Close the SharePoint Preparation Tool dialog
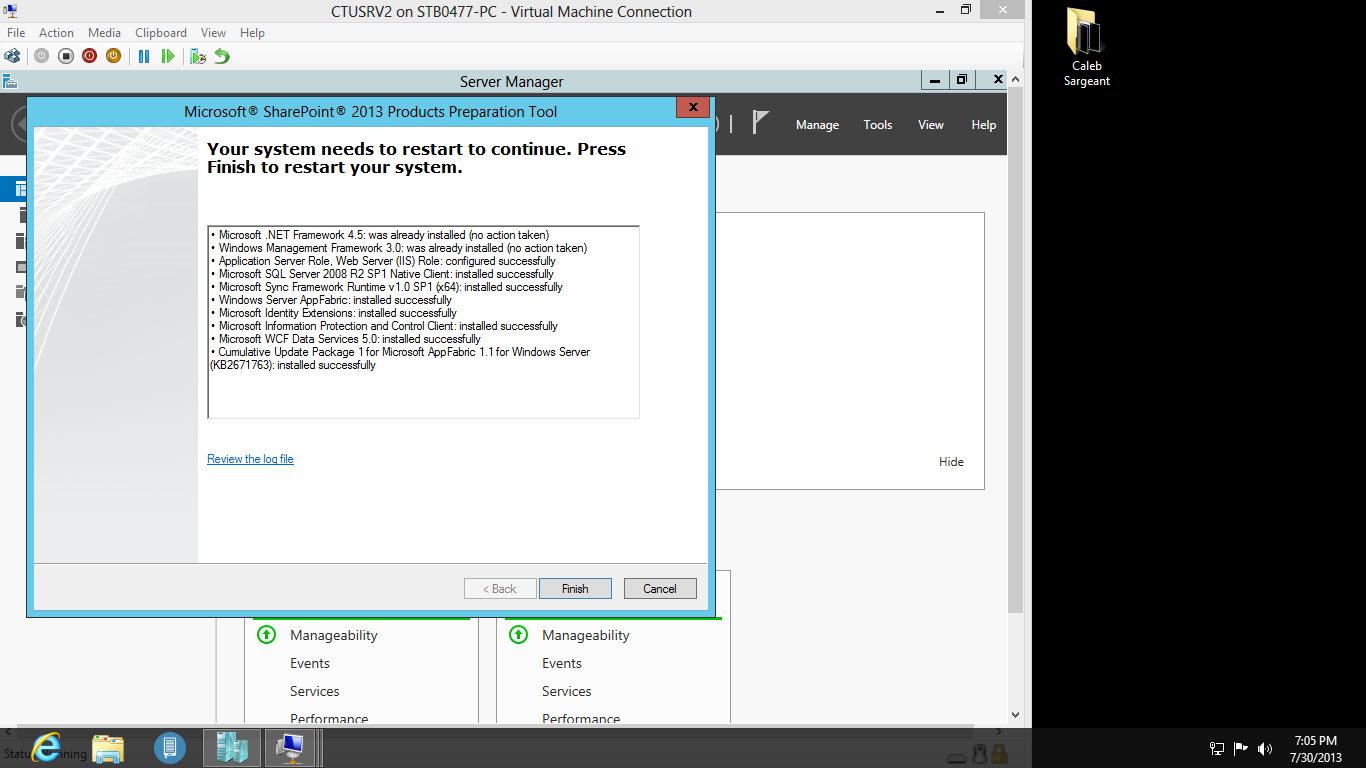Image resolution: width=1366 pixels, height=768 pixels. point(692,108)
